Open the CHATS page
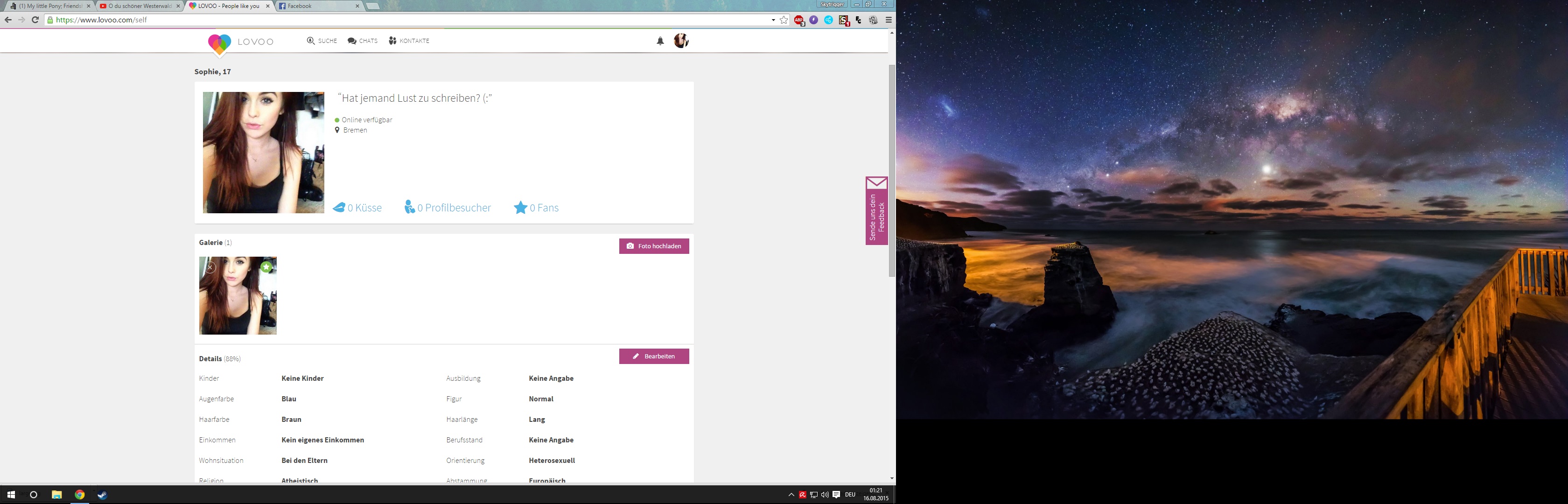This screenshot has height=504, width=1568. coord(363,41)
